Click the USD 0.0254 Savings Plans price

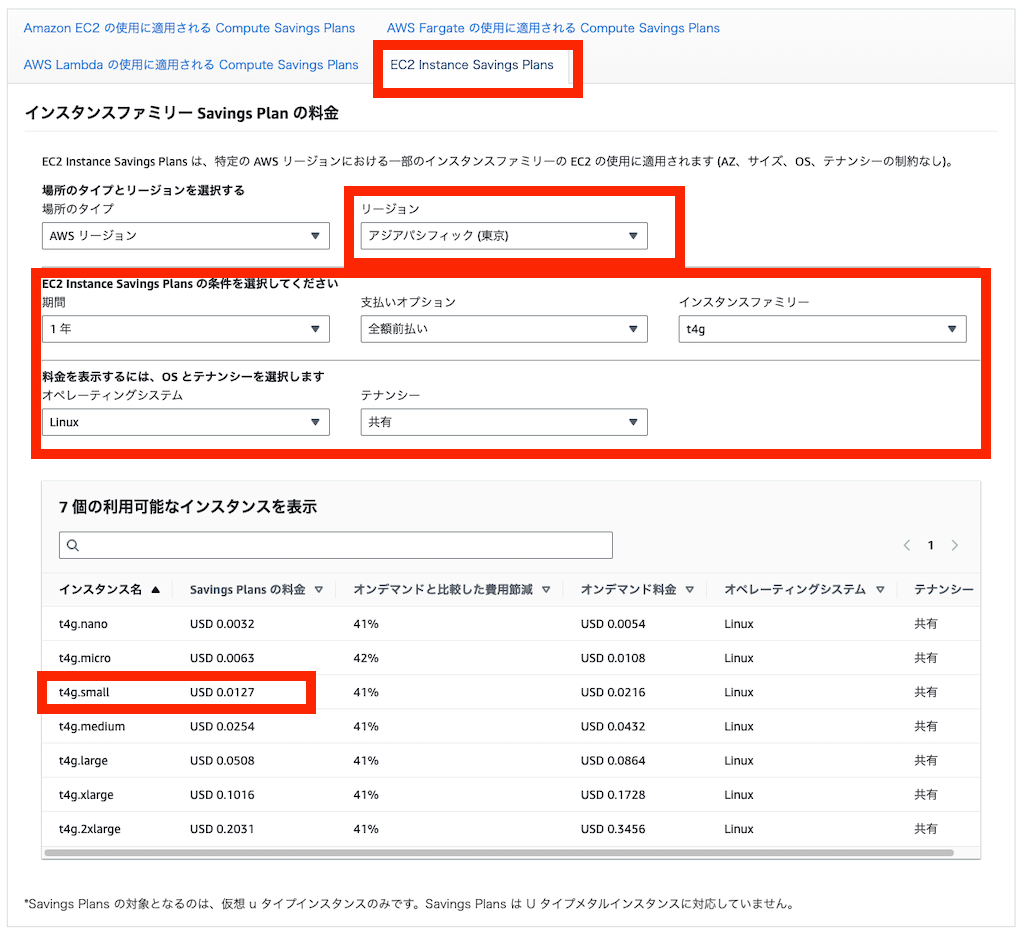tap(222, 726)
